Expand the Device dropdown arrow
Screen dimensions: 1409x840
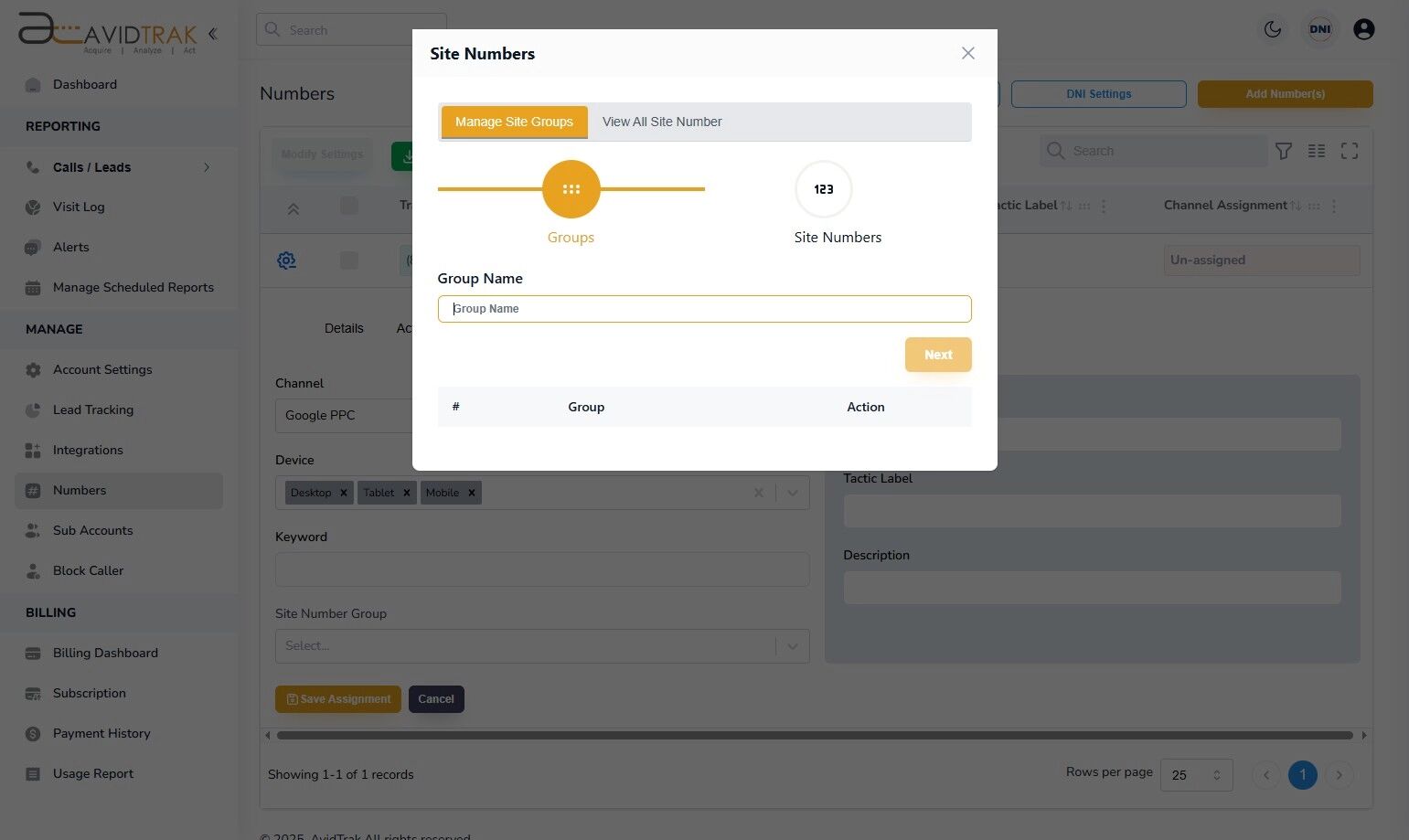793,493
